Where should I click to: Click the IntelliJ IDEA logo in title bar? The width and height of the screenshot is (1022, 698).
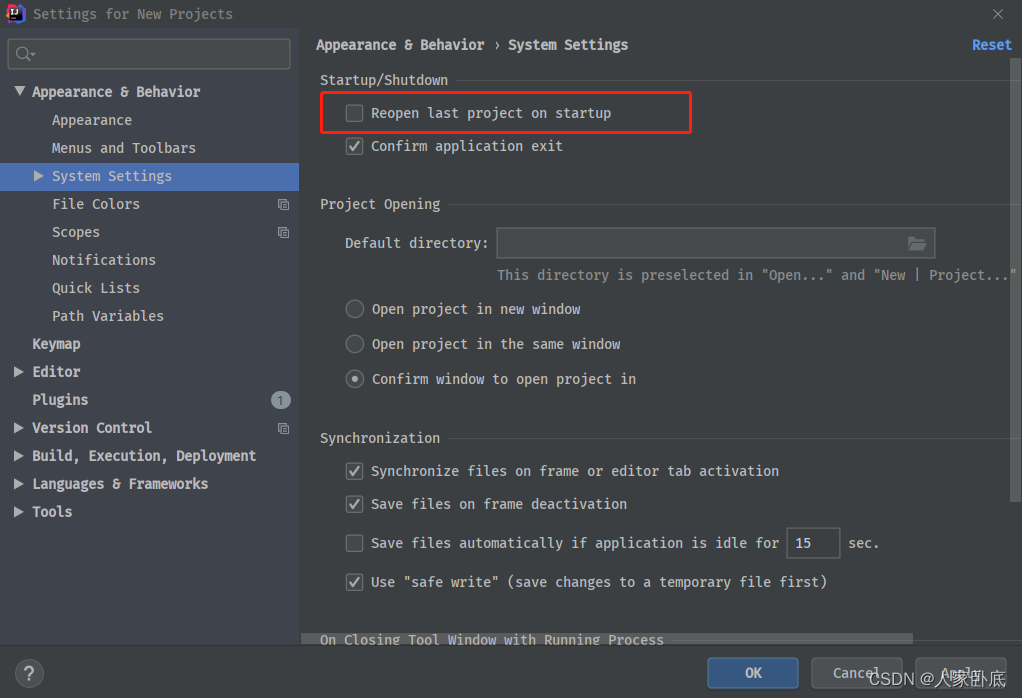(x=15, y=14)
